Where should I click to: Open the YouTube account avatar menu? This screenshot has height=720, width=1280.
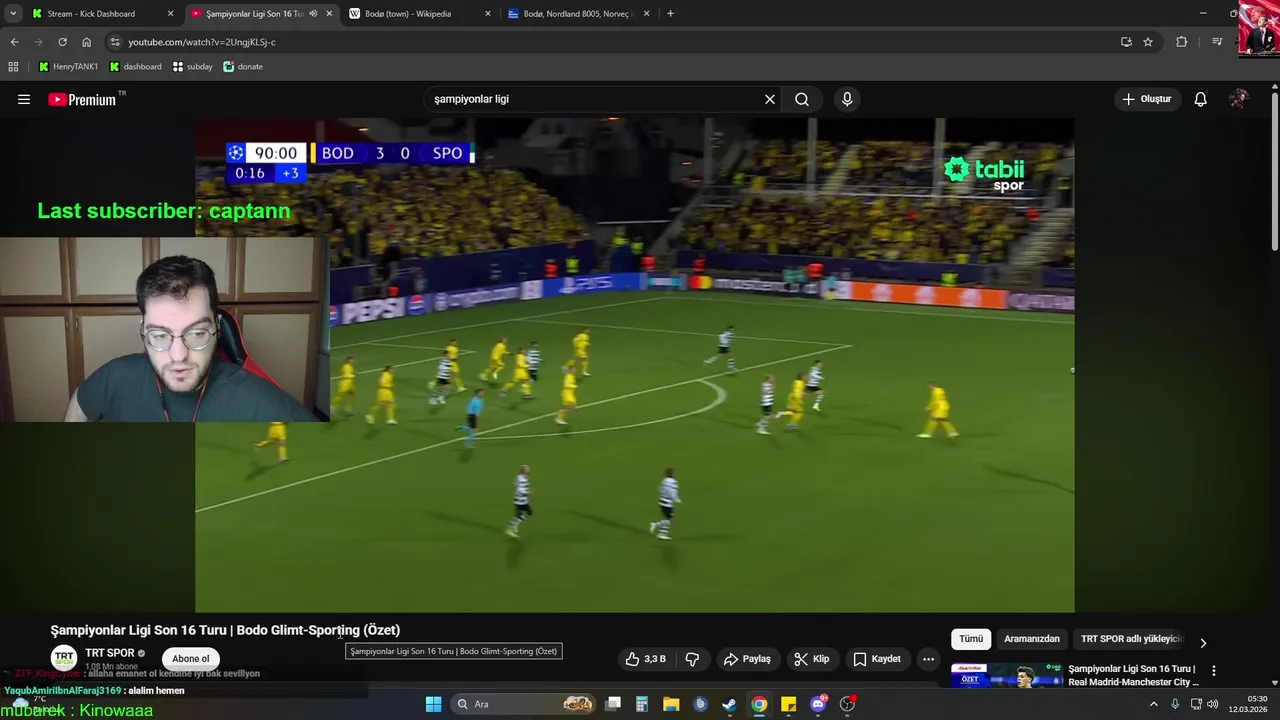click(x=1239, y=99)
